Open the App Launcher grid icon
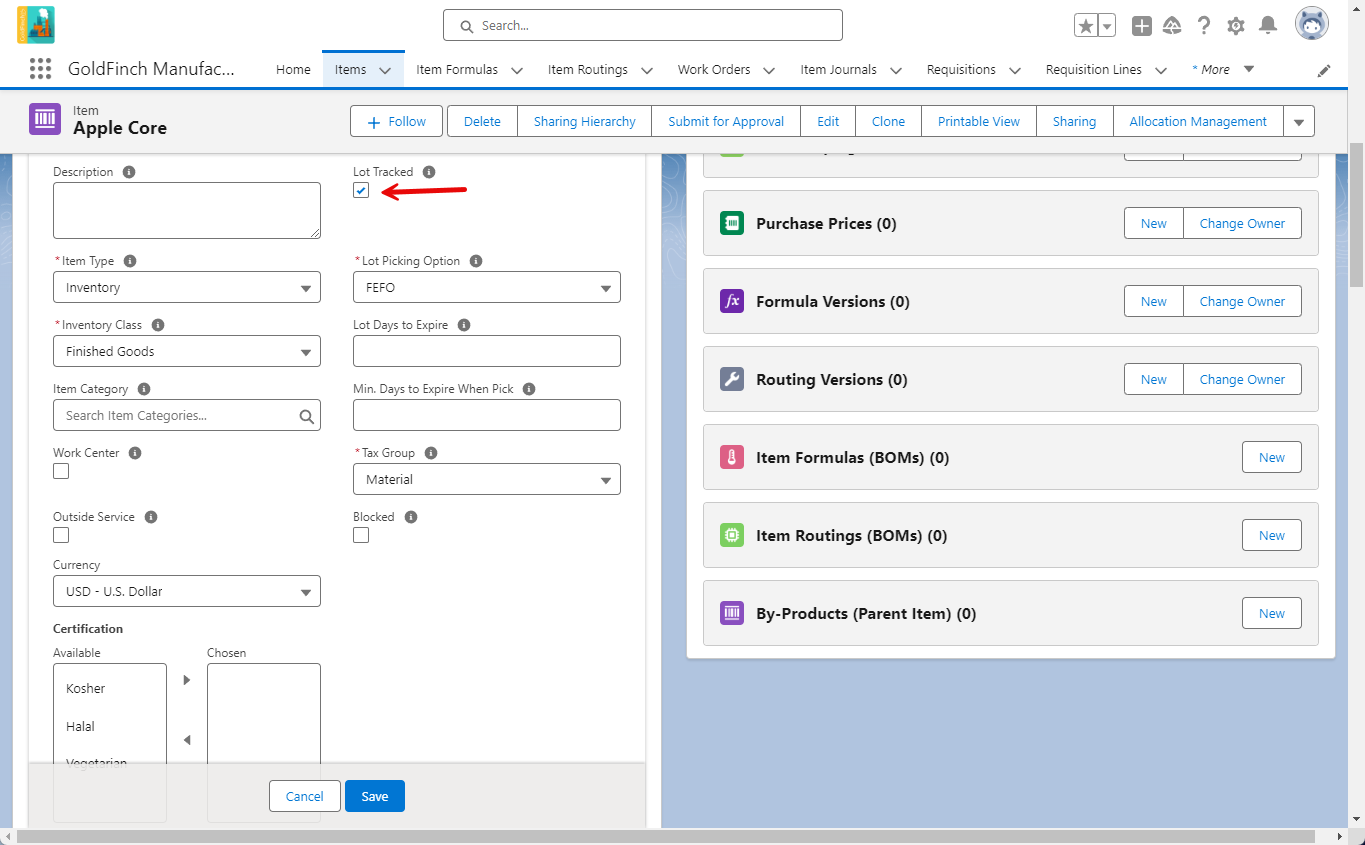Screen dimensions: 1365x845 click(40, 69)
